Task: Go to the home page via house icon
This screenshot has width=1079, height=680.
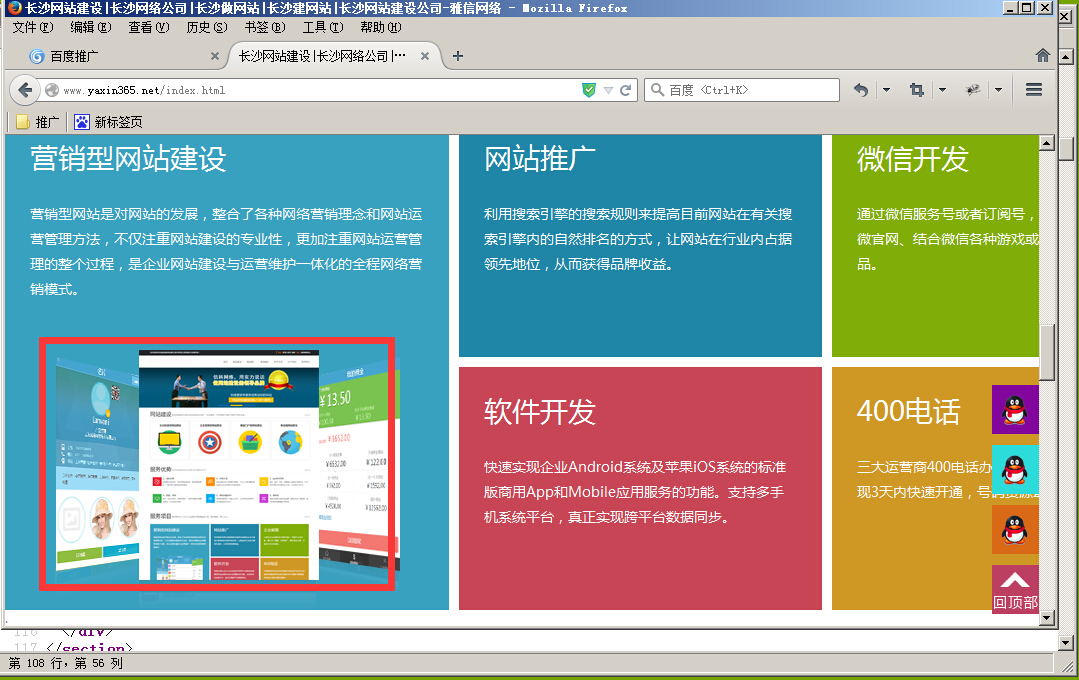Action: tap(1042, 56)
